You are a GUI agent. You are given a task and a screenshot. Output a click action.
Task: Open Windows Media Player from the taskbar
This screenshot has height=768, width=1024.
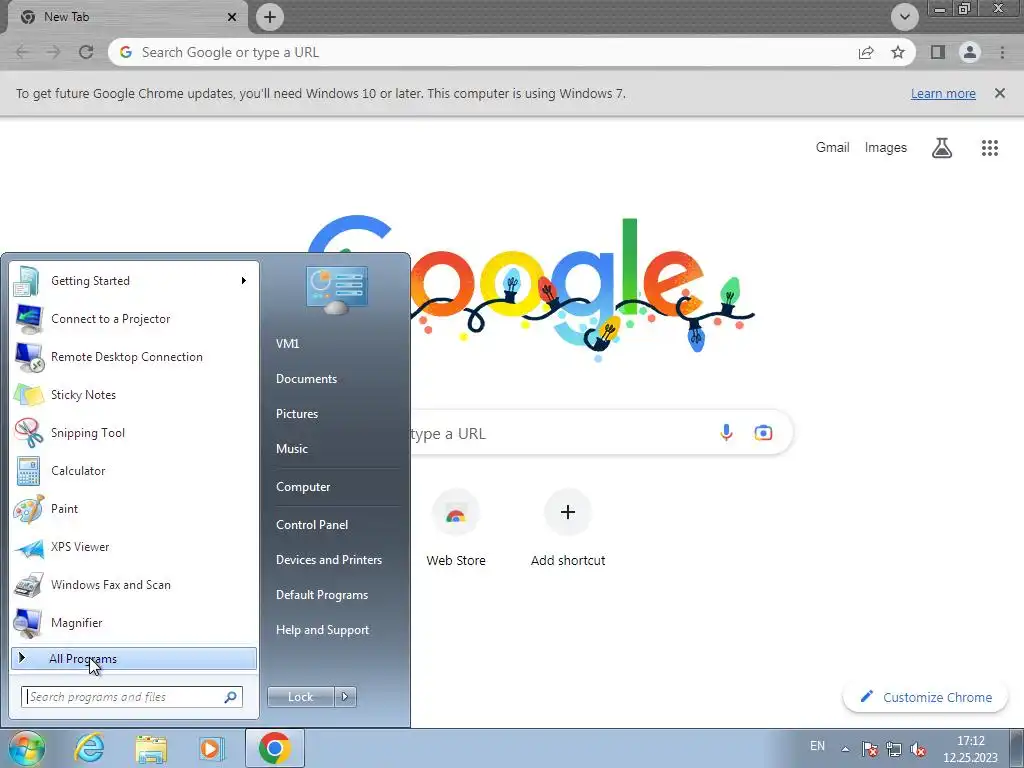click(x=211, y=748)
